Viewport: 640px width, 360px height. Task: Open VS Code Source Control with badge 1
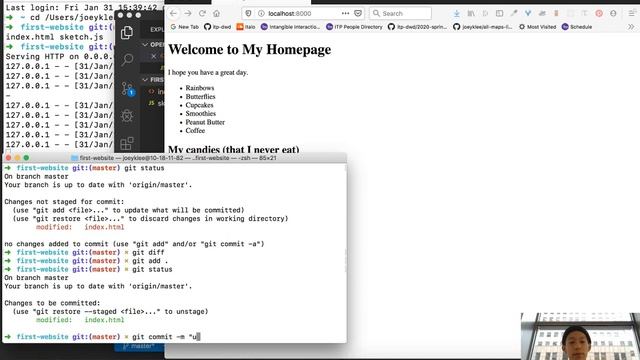tap(127, 89)
